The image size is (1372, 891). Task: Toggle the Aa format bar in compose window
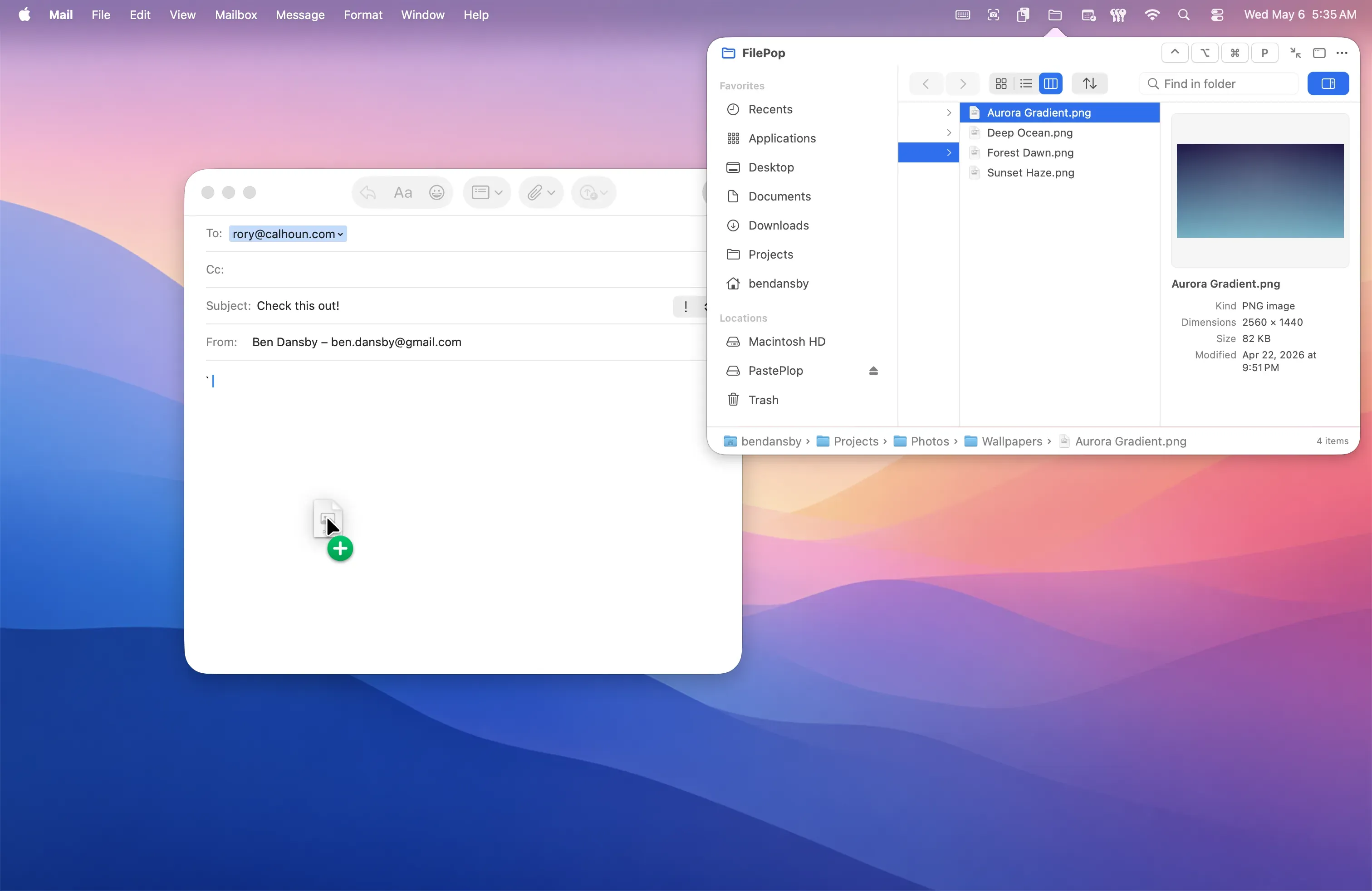pyautogui.click(x=402, y=192)
